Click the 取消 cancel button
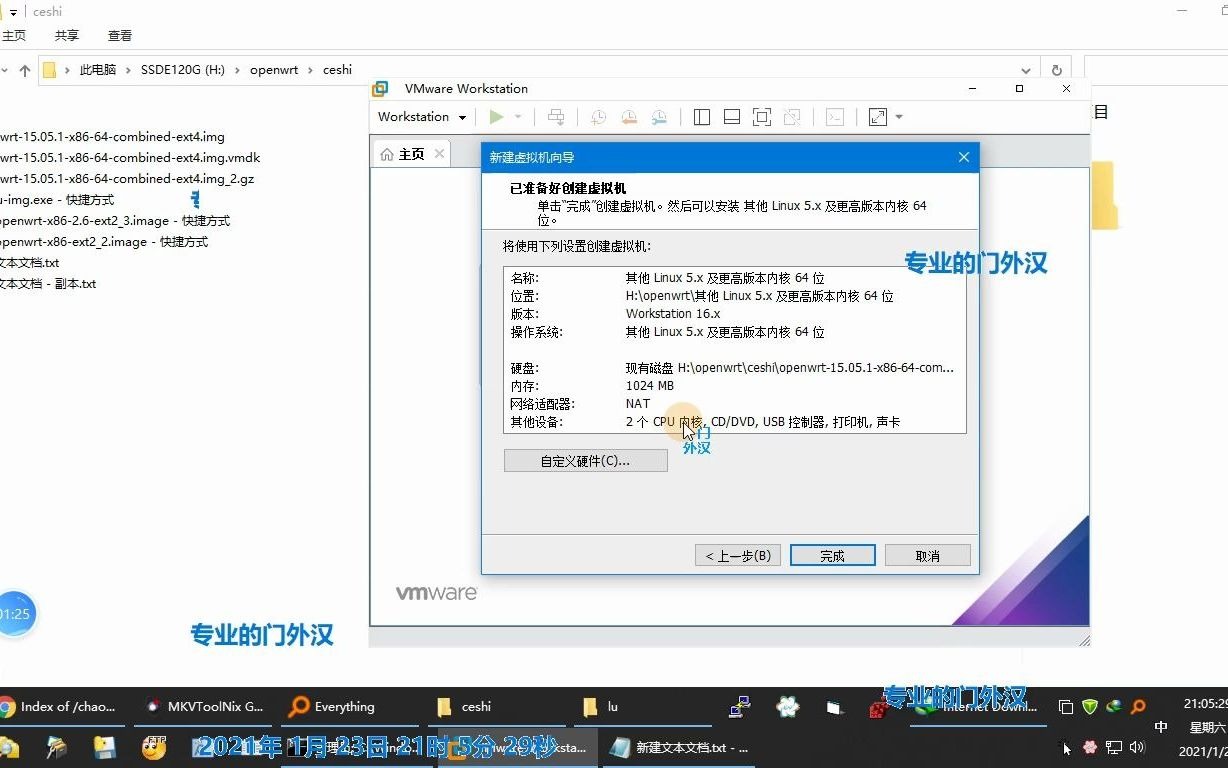1228x768 pixels. tap(927, 556)
